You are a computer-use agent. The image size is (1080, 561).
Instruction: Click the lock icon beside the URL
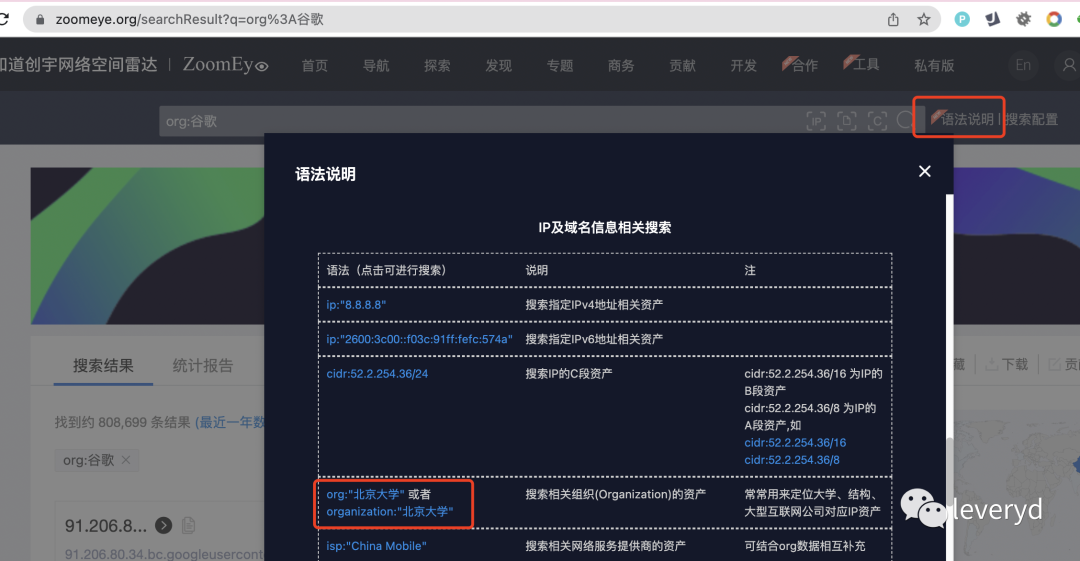point(40,20)
